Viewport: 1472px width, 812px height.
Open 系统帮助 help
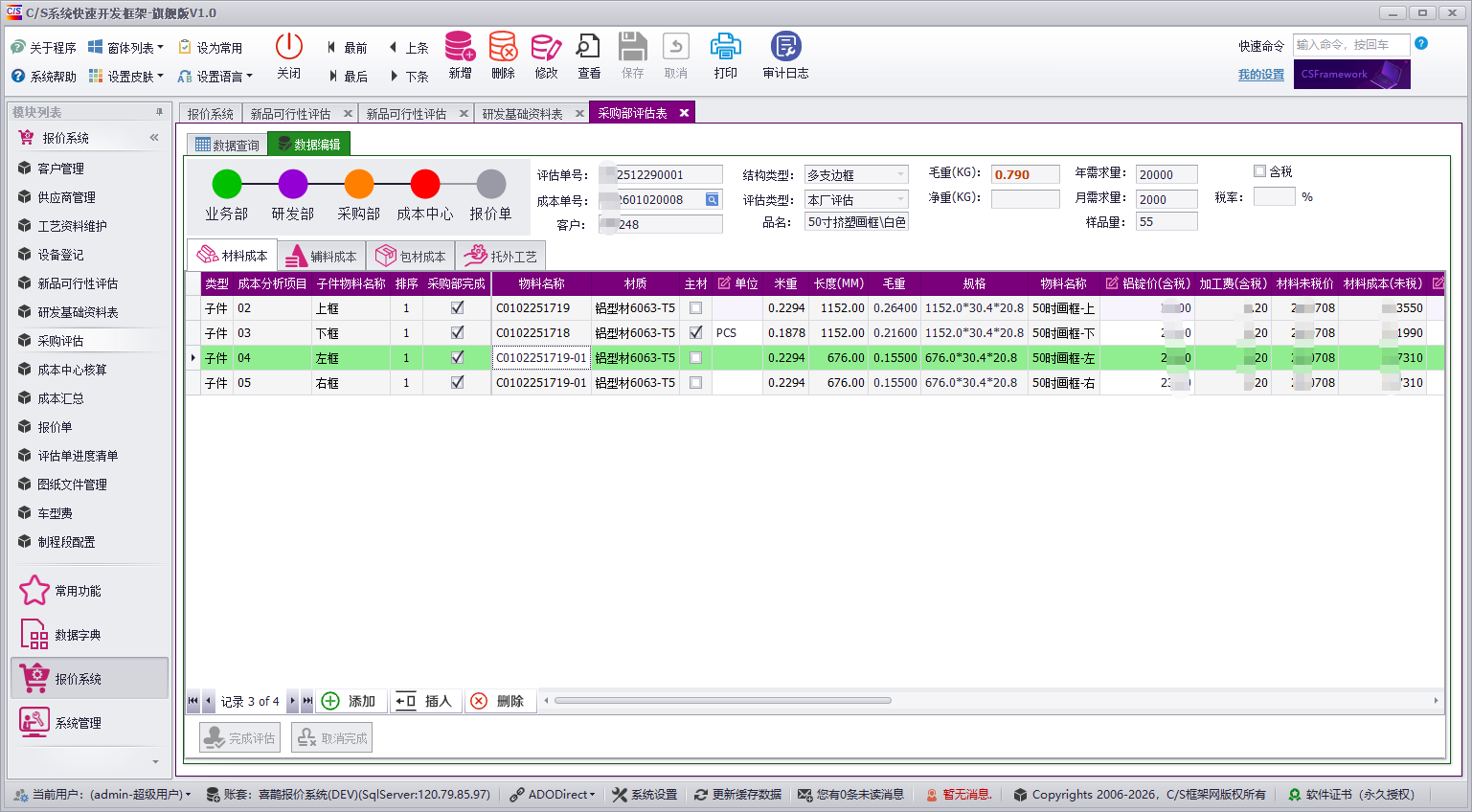tap(44, 77)
